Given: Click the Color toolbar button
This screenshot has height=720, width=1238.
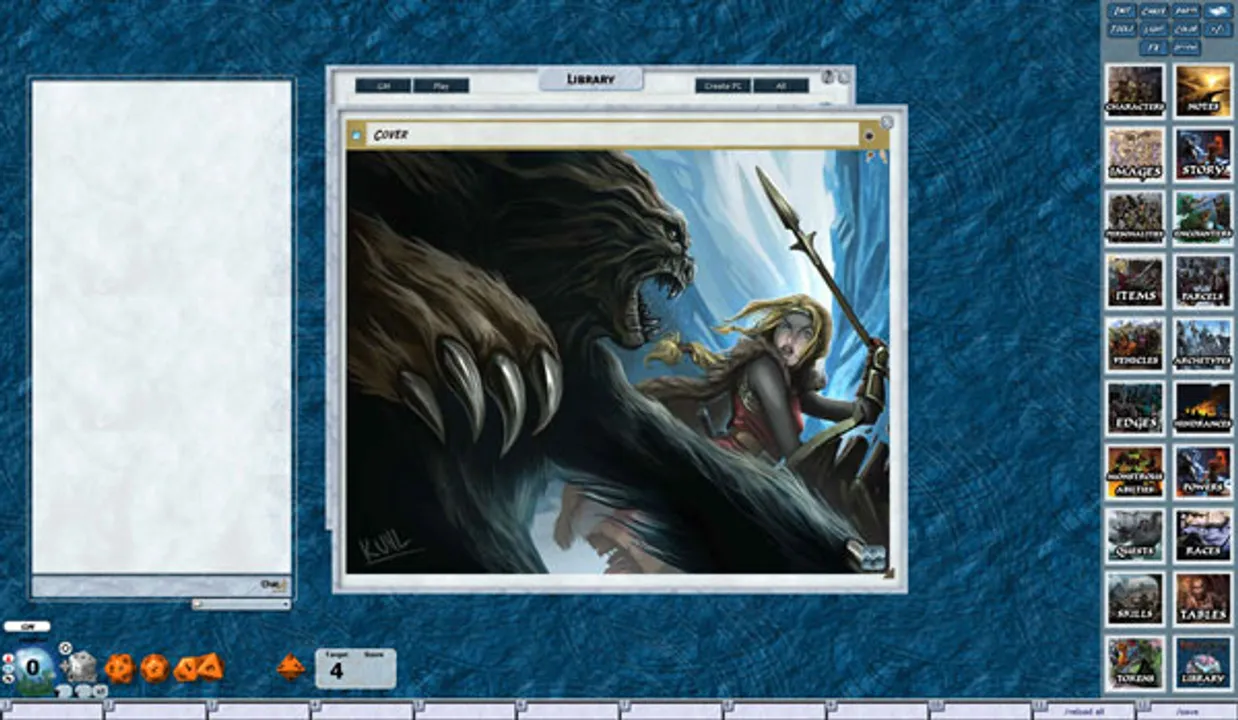Looking at the screenshot, I should tap(1186, 29).
